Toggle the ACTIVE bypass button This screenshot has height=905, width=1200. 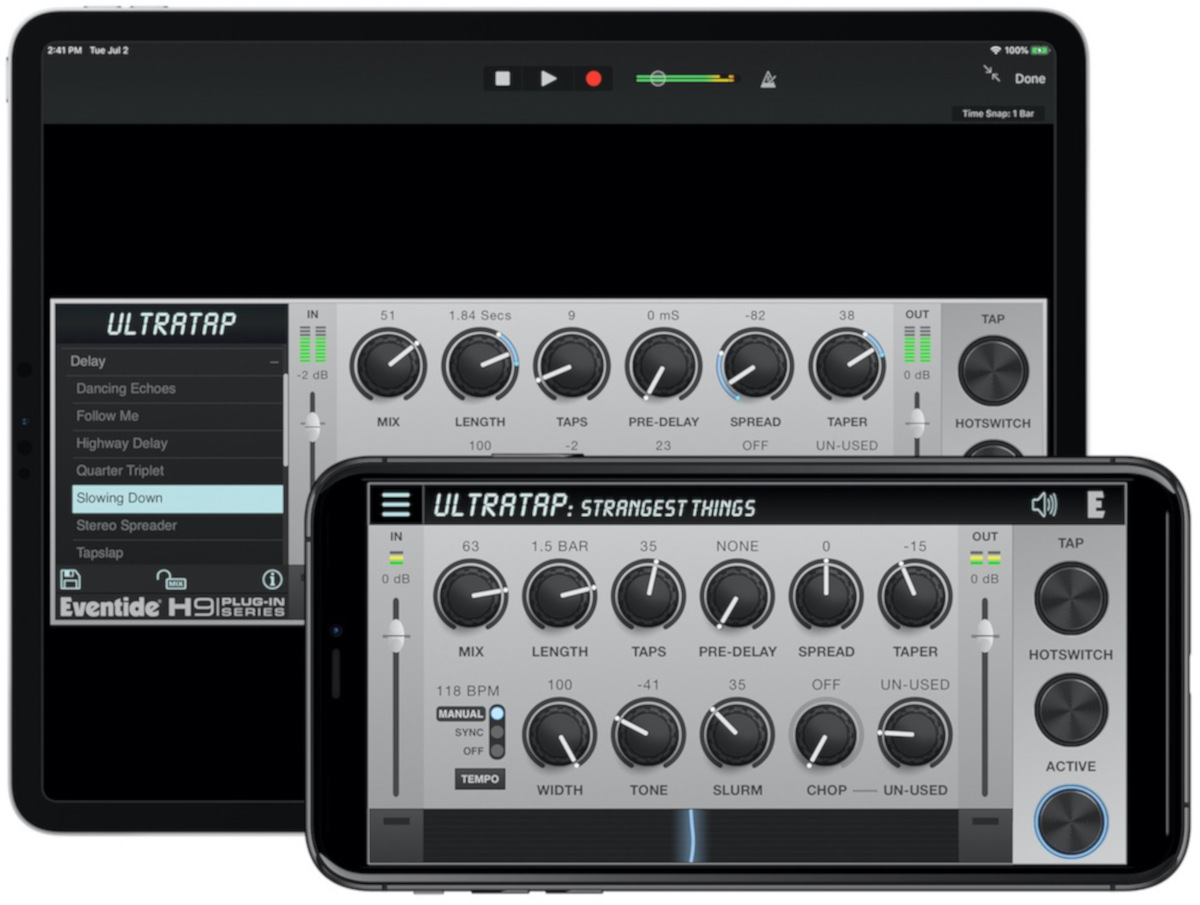(x=1071, y=823)
